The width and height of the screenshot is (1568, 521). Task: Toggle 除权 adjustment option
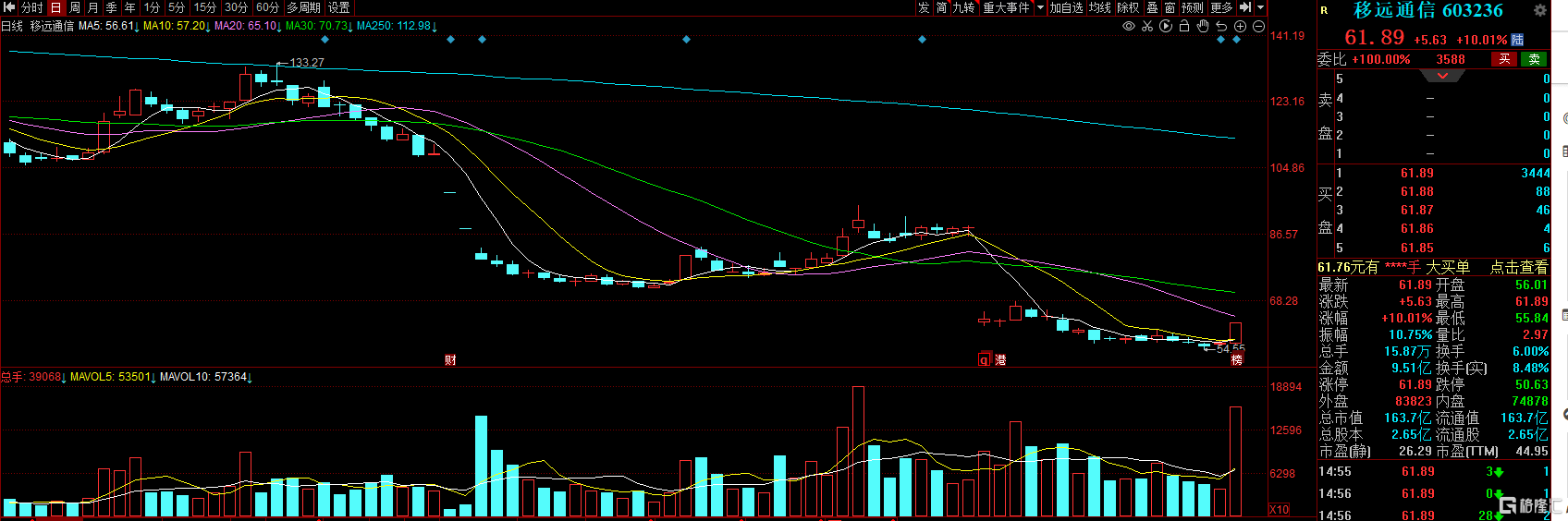(x=1128, y=7)
